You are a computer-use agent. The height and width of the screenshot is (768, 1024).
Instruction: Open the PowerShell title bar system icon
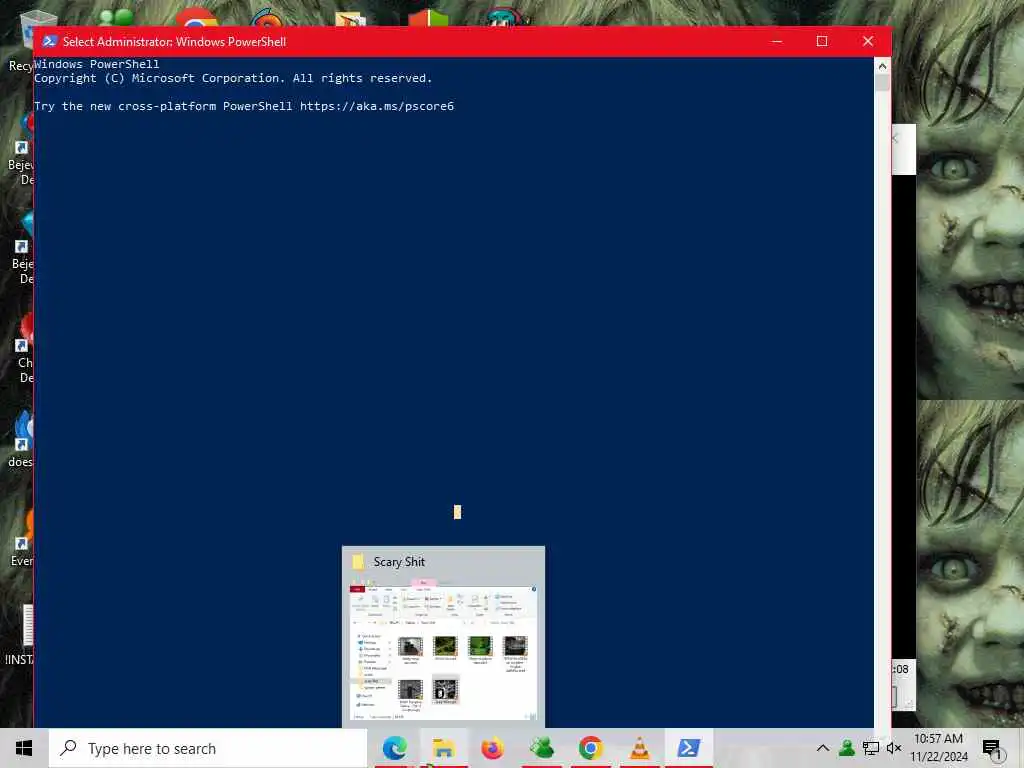click(50, 41)
